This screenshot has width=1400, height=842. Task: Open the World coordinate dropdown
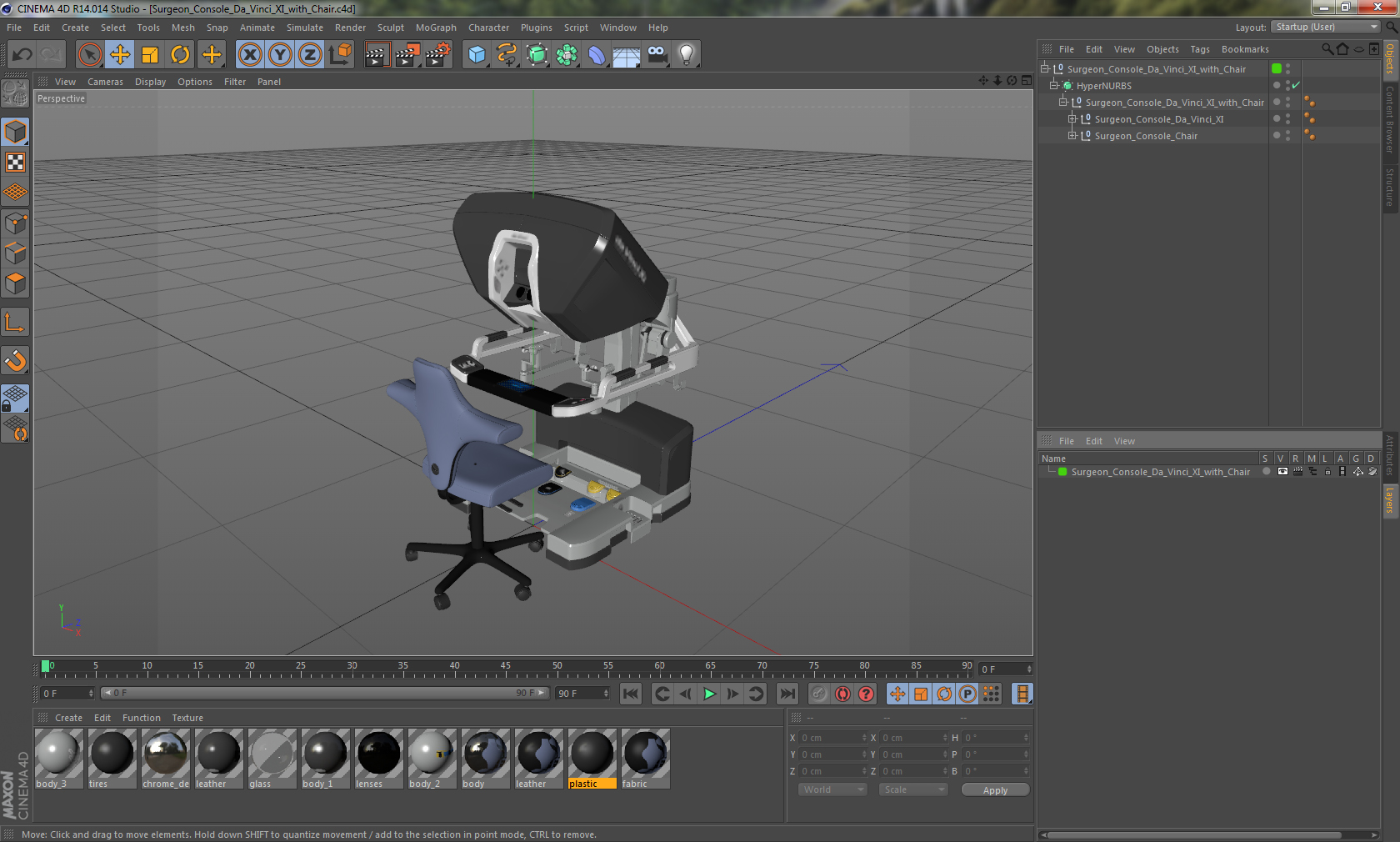tap(832, 789)
